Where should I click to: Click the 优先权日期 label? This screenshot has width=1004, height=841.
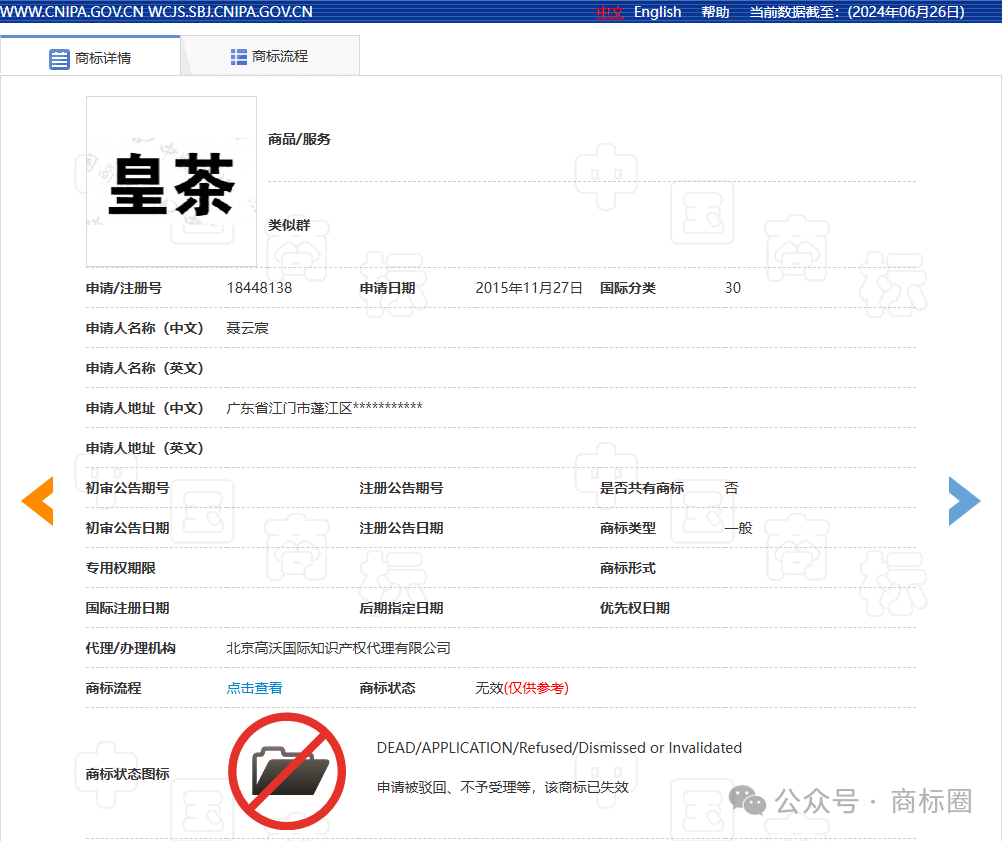pos(635,608)
